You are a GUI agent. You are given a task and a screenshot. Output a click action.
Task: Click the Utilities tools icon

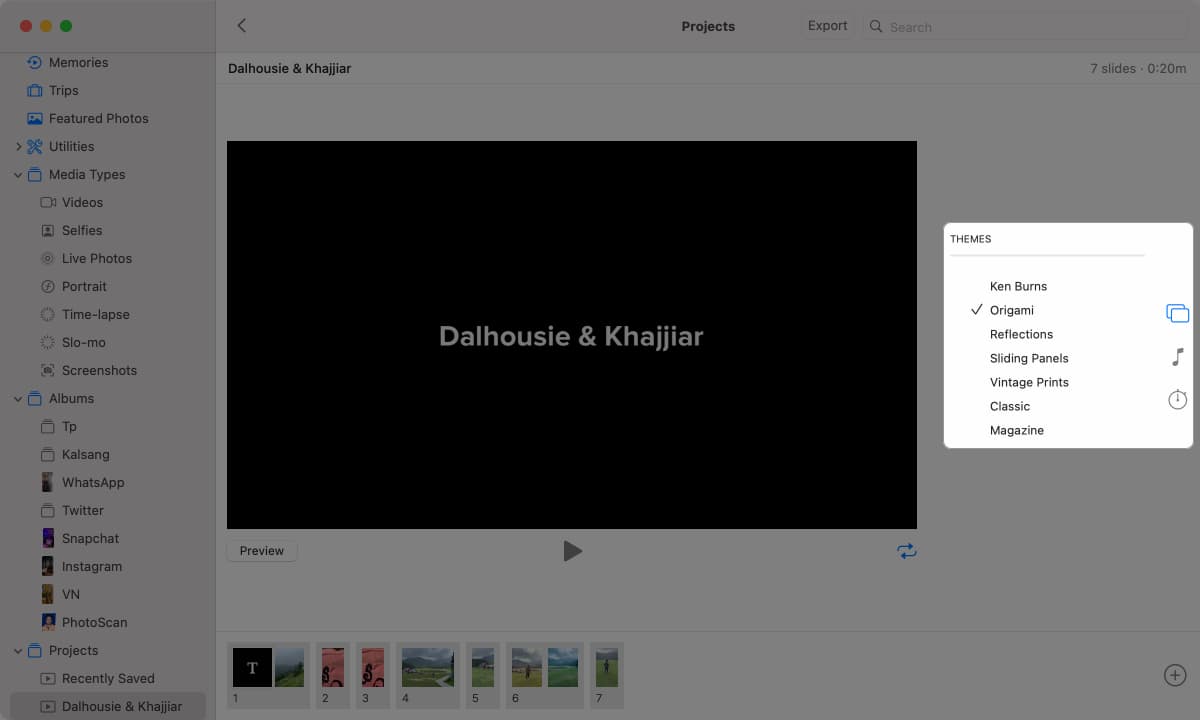point(35,146)
